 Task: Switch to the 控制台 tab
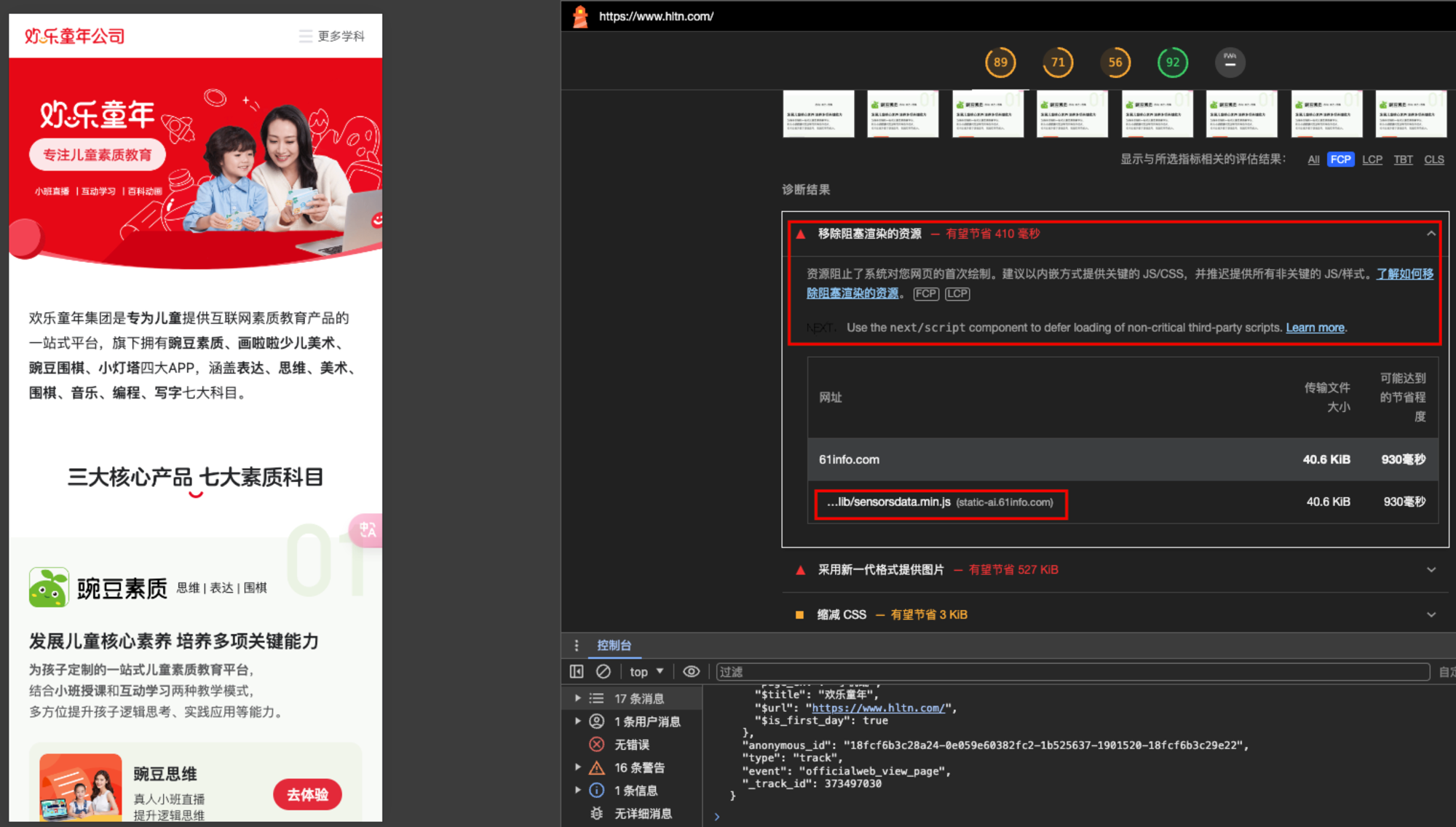[614, 645]
